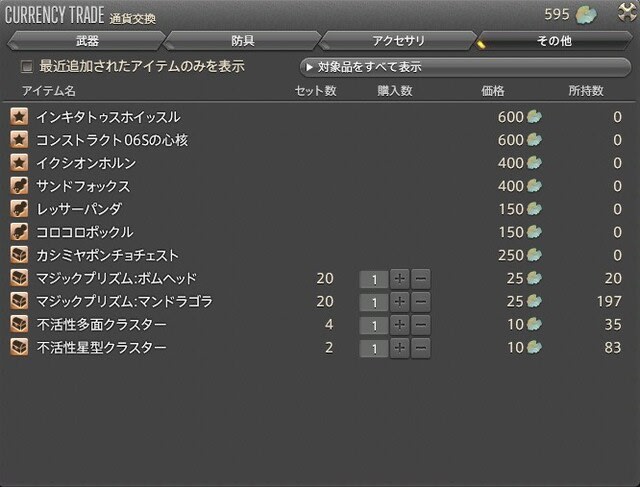Image resolution: width=640 pixels, height=487 pixels.
Task: Click the currency icon in カシミヤポンチョチェスト price
Action: 534,255
